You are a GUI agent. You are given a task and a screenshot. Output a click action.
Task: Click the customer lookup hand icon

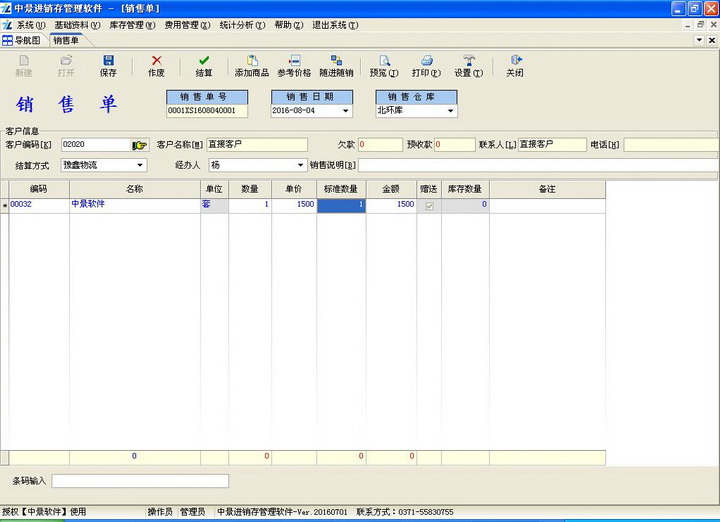click(x=139, y=145)
